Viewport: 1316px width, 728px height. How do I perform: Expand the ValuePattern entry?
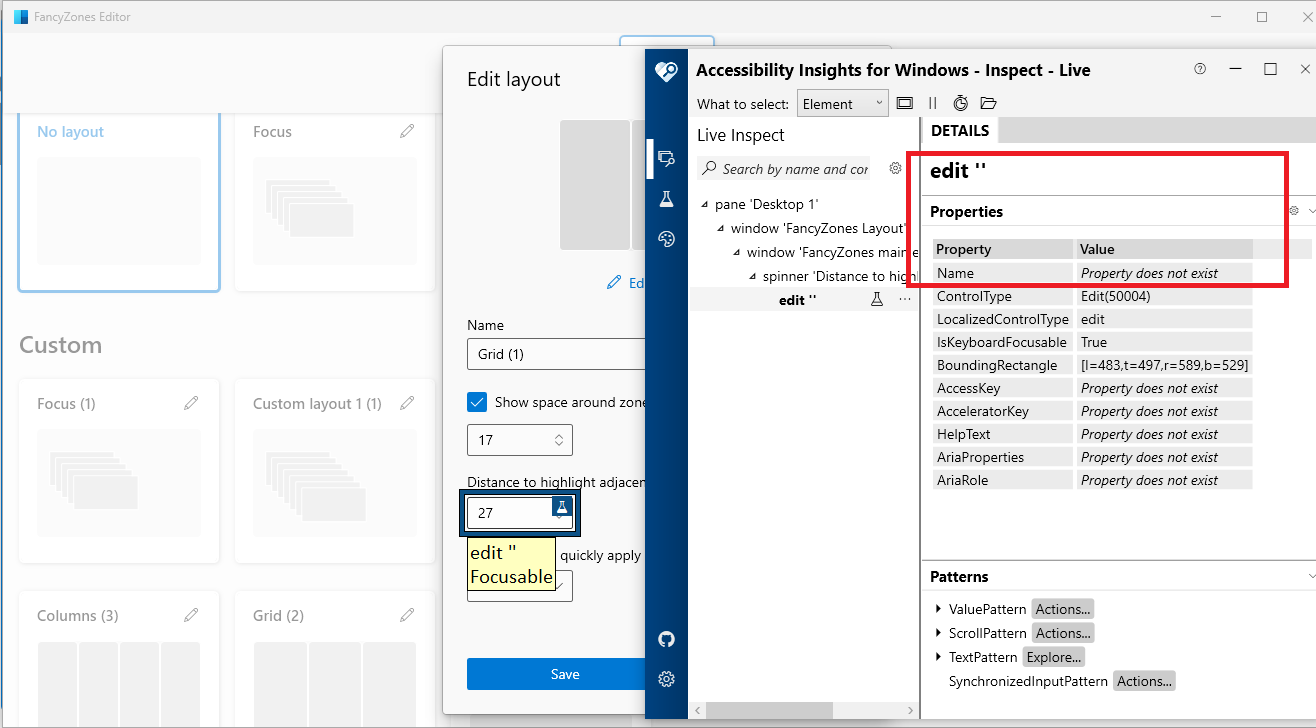938,608
